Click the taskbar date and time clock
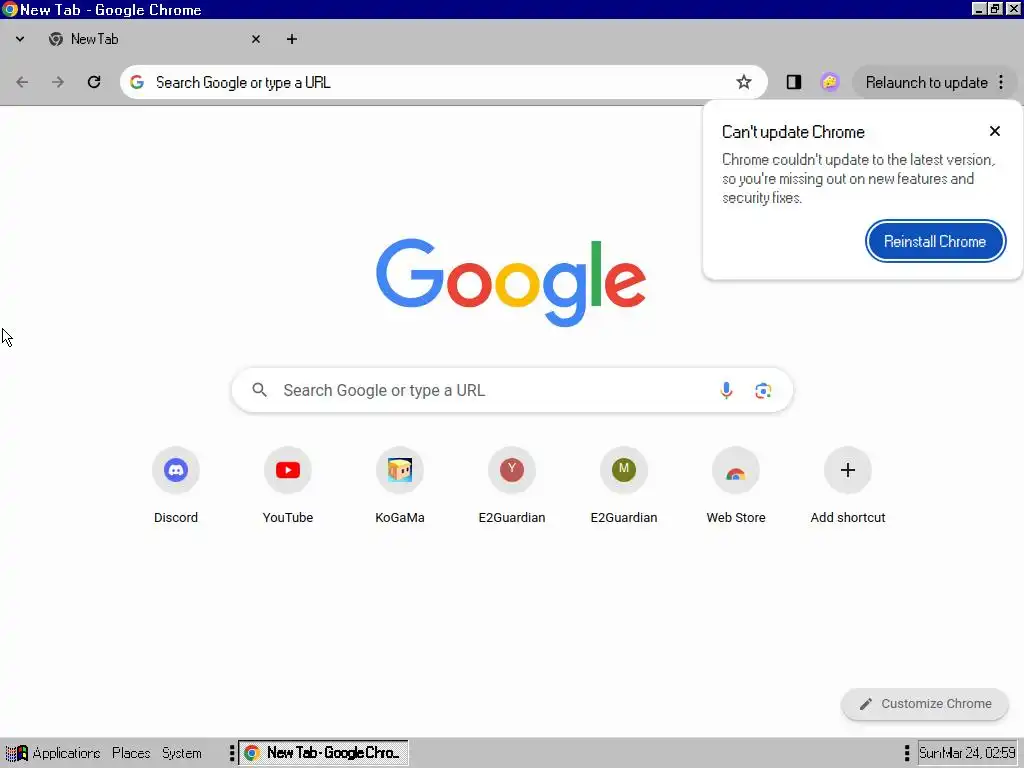The width and height of the screenshot is (1024, 768). (x=967, y=753)
